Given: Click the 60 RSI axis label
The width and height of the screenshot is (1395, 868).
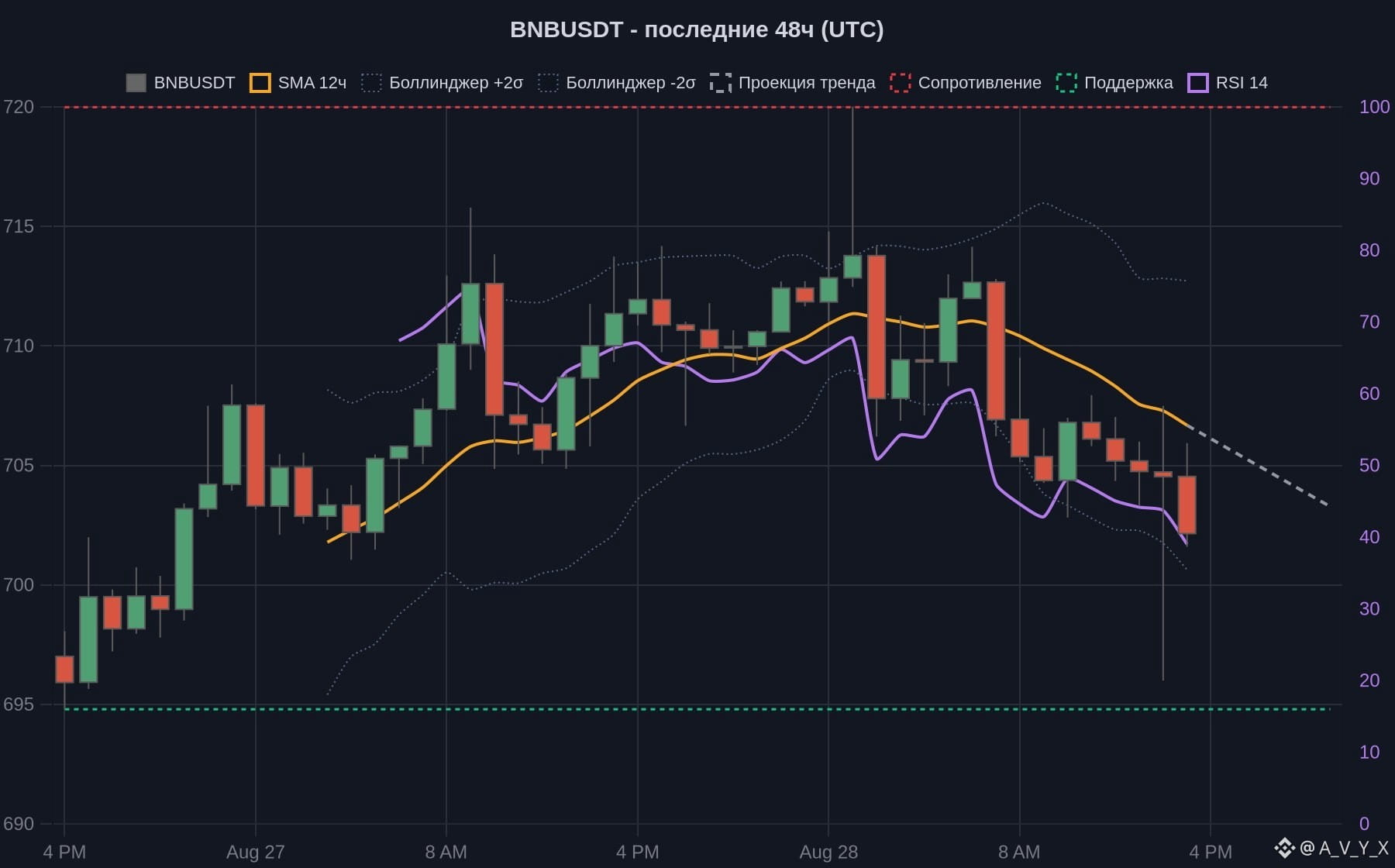Looking at the screenshot, I should [1369, 394].
